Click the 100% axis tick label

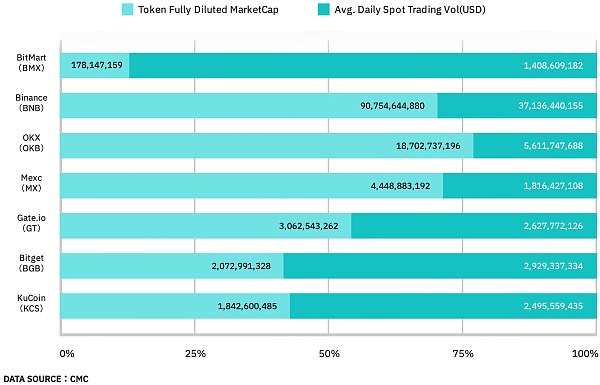click(585, 354)
